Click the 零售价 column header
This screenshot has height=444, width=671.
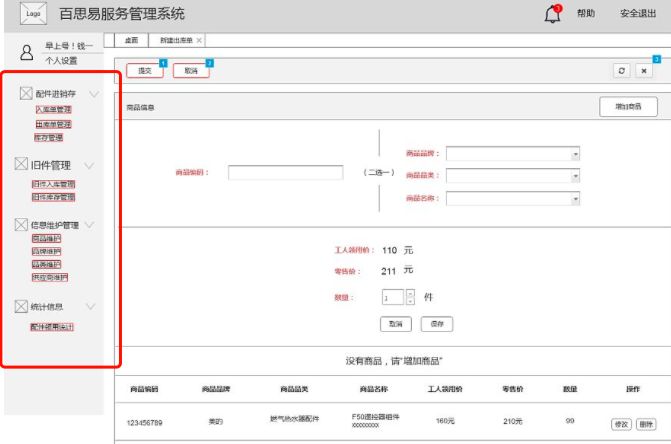coord(513,389)
